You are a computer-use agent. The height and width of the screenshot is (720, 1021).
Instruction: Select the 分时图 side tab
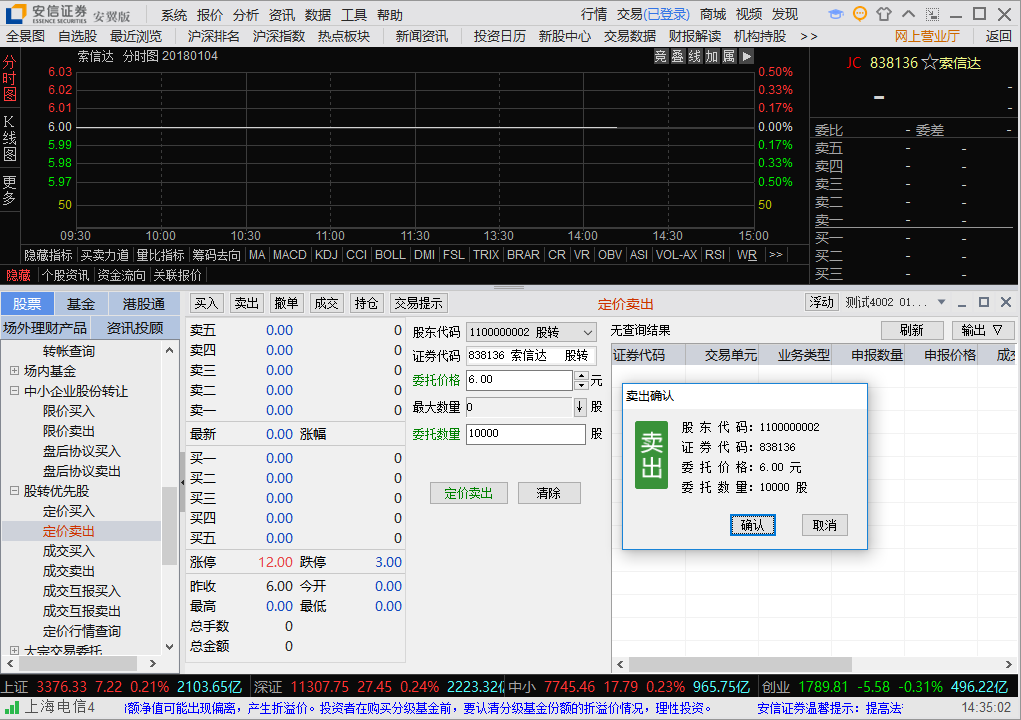10,79
